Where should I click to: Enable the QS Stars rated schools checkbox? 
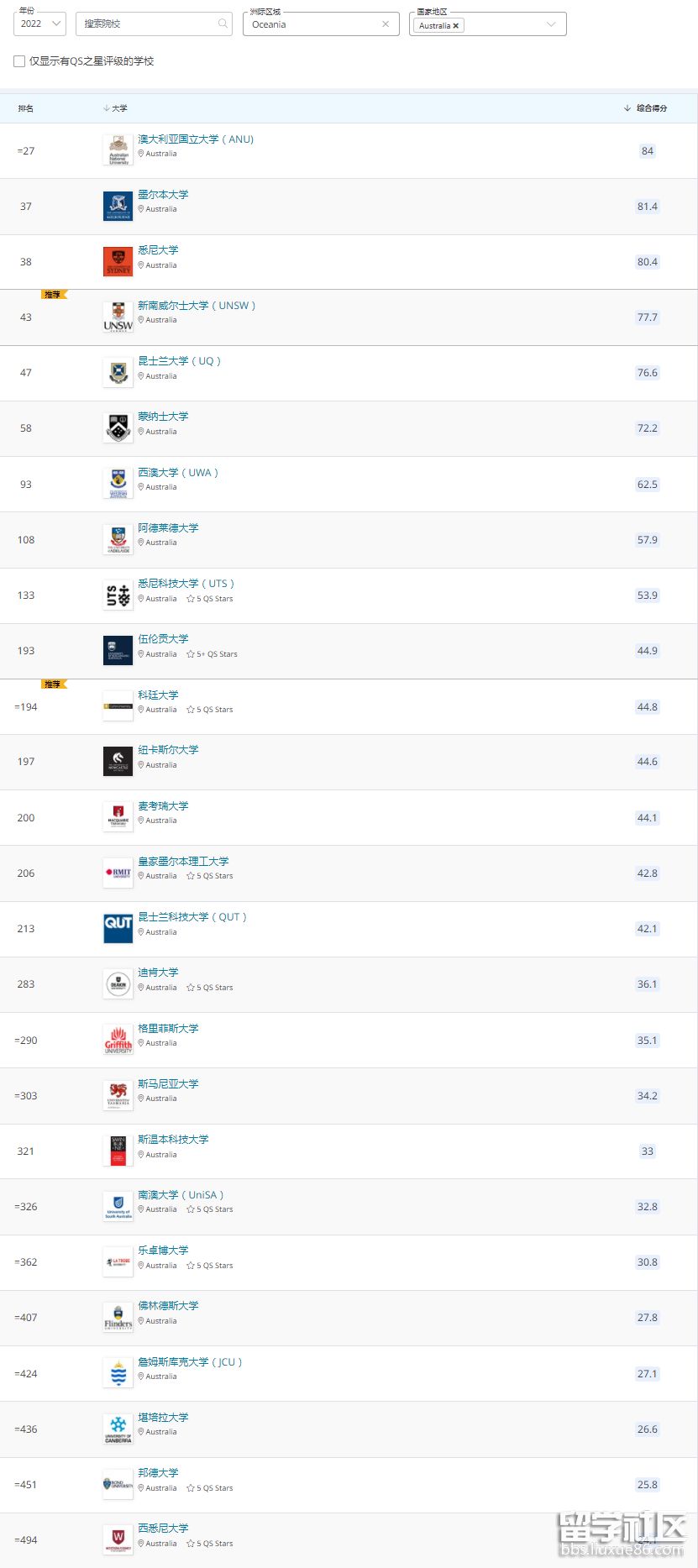(x=19, y=61)
